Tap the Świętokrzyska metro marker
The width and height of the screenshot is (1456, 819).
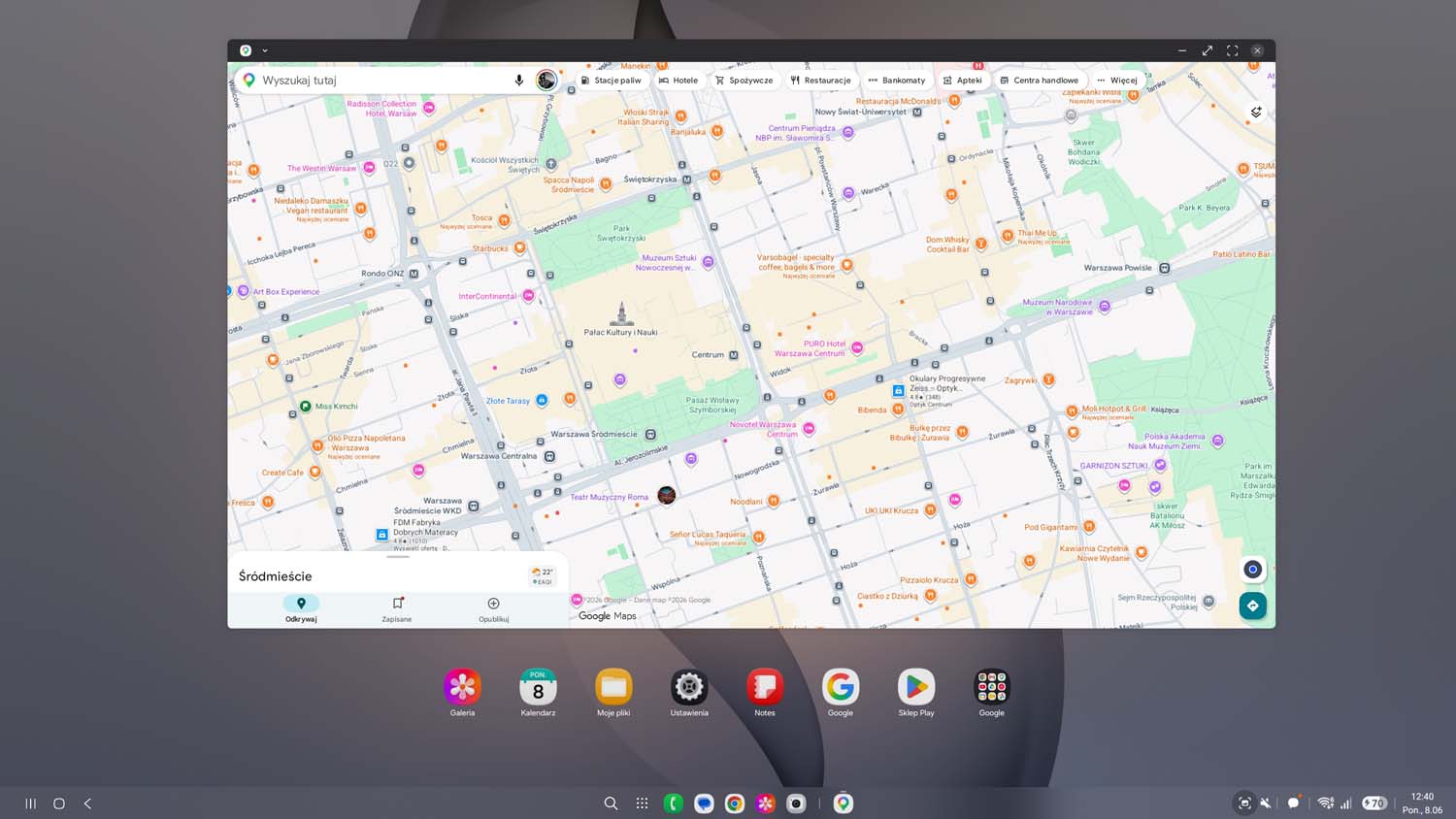tap(686, 180)
